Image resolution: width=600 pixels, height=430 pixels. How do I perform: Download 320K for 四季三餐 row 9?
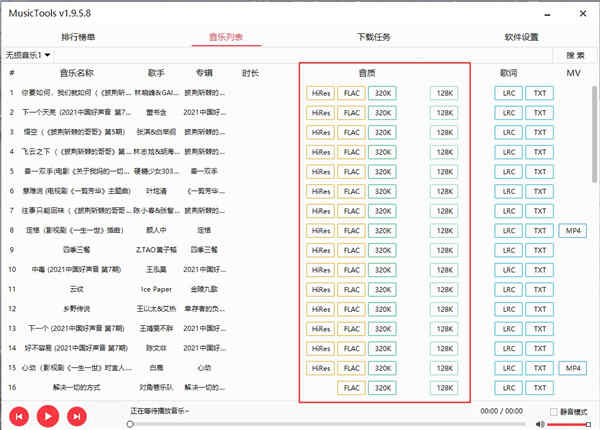[383, 250]
